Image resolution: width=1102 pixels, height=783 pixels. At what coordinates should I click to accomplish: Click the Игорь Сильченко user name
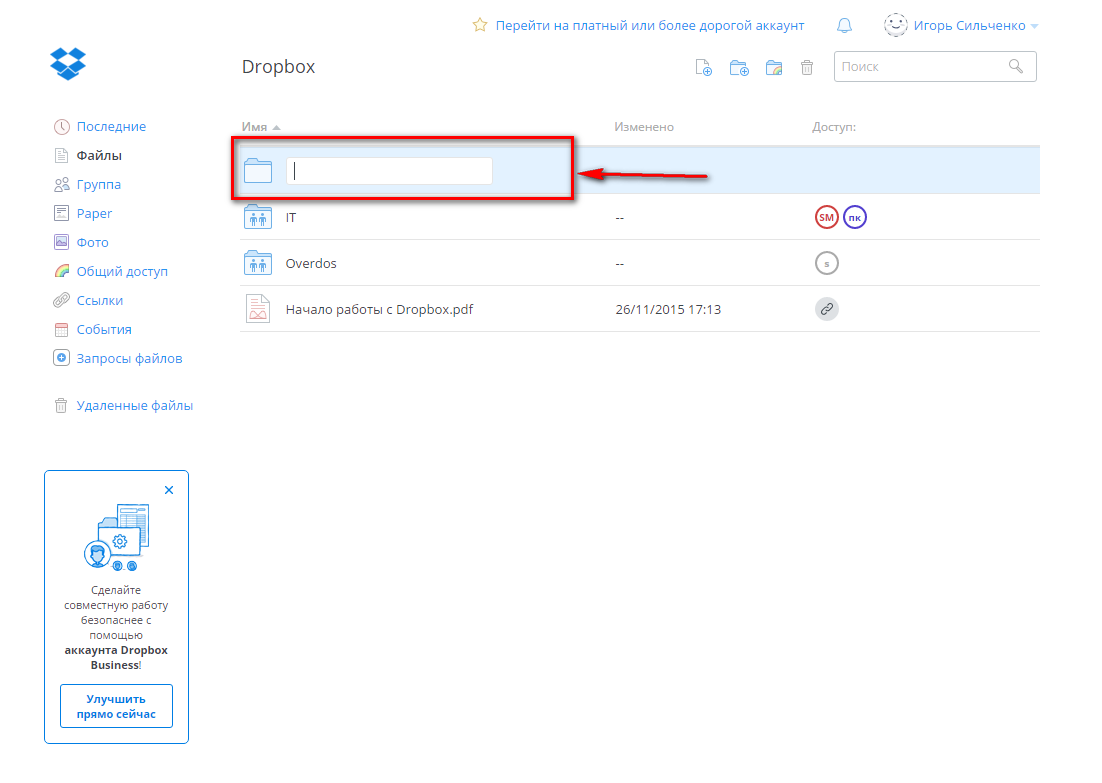tap(969, 25)
